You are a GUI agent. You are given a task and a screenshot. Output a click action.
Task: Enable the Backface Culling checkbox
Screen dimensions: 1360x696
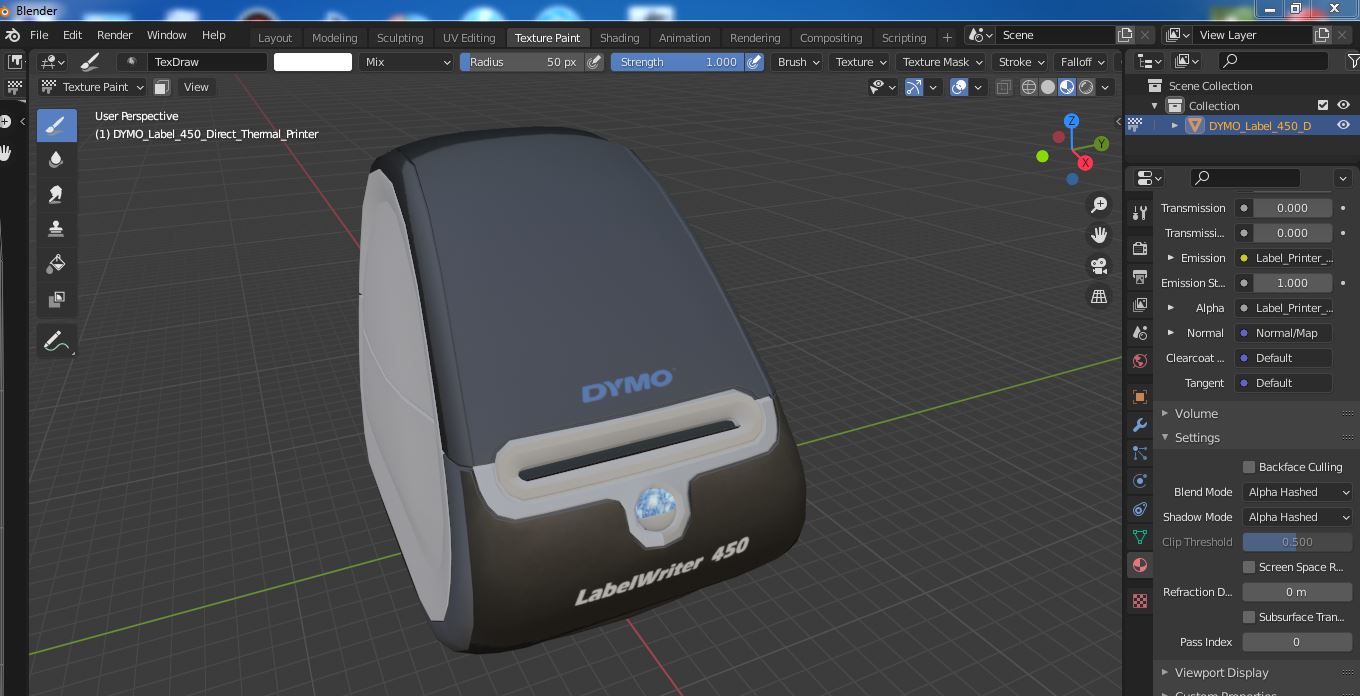click(x=1249, y=467)
